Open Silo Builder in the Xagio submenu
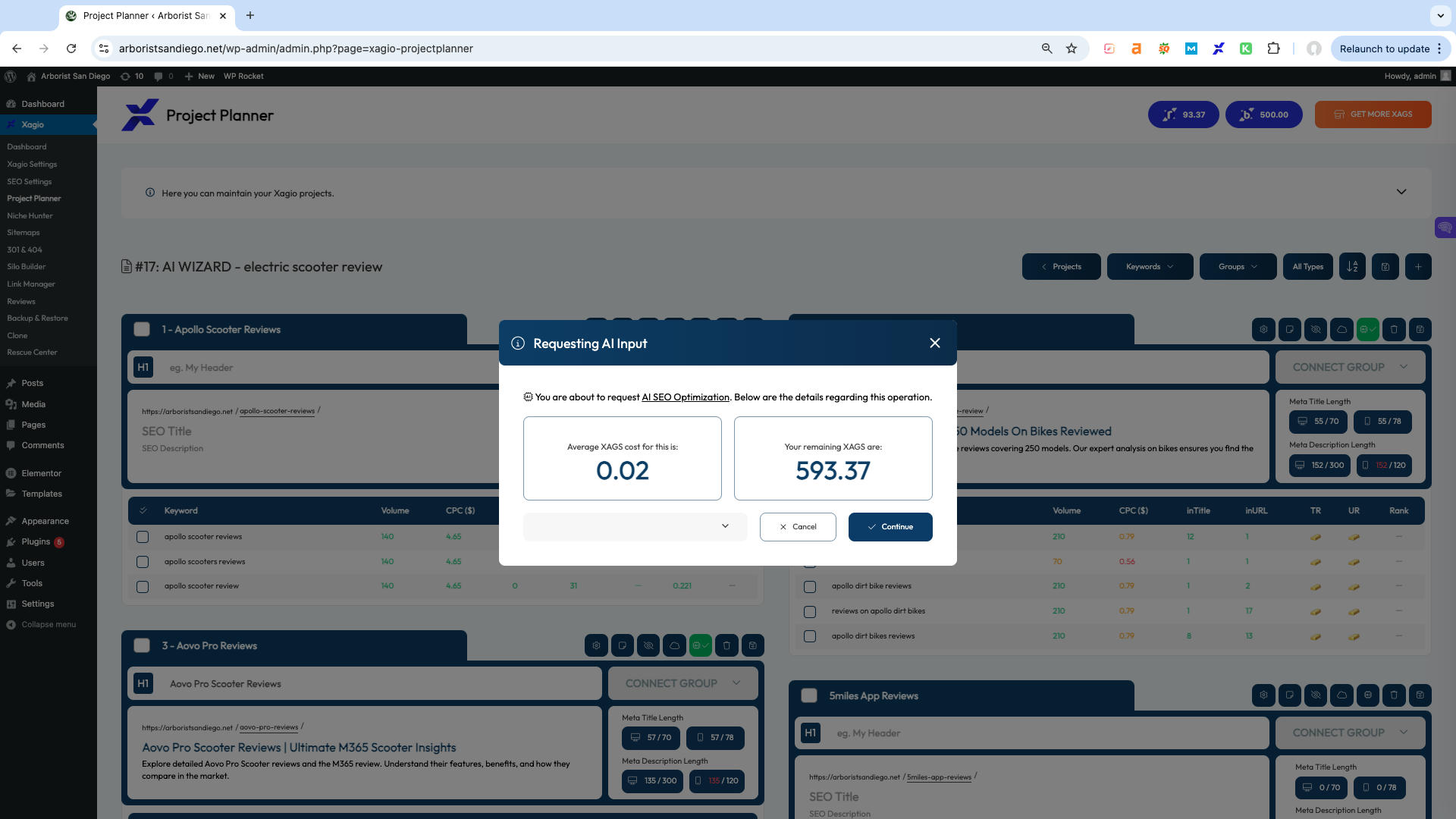 coord(27,267)
